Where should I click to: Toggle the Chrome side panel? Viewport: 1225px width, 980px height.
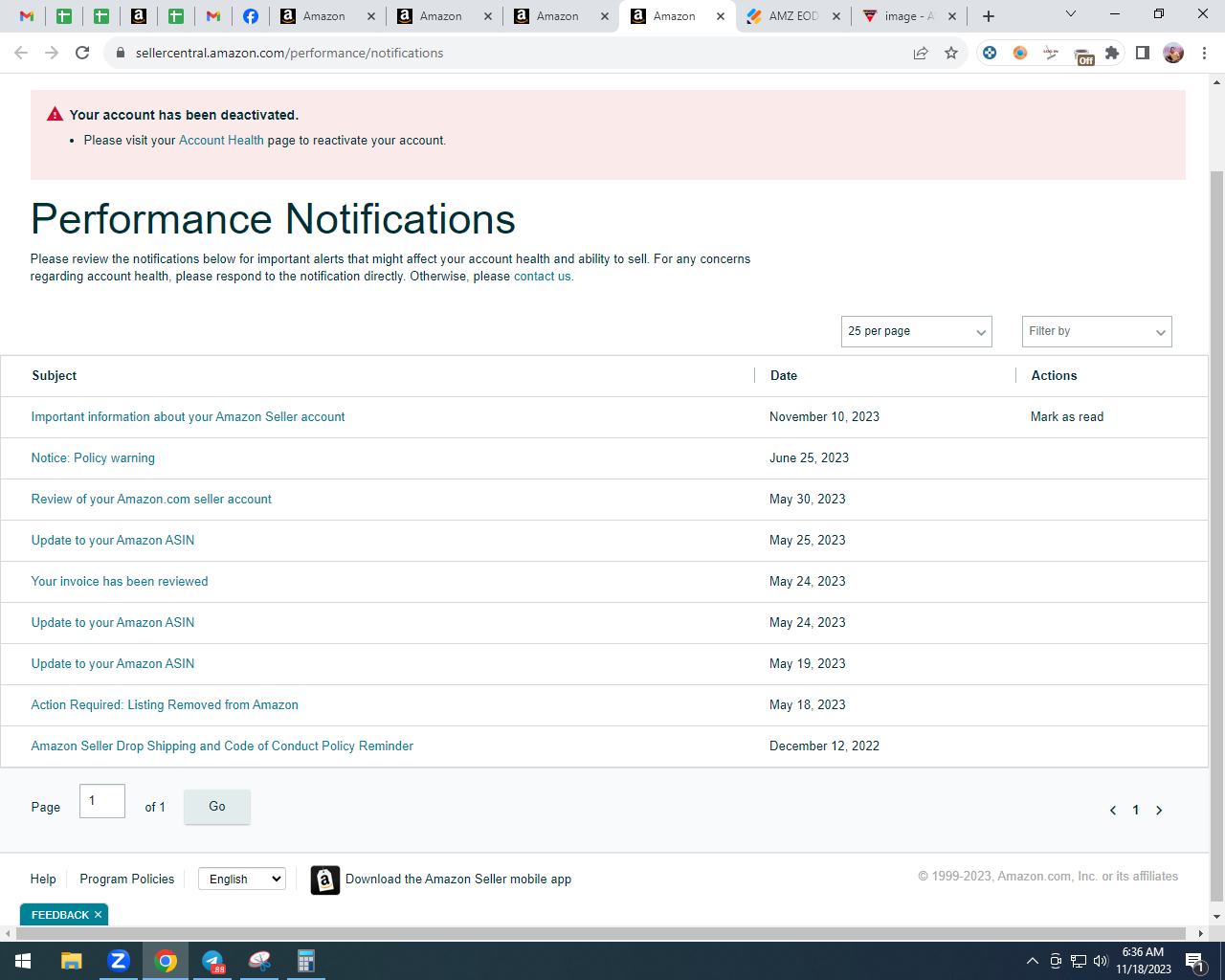pyautogui.click(x=1143, y=53)
